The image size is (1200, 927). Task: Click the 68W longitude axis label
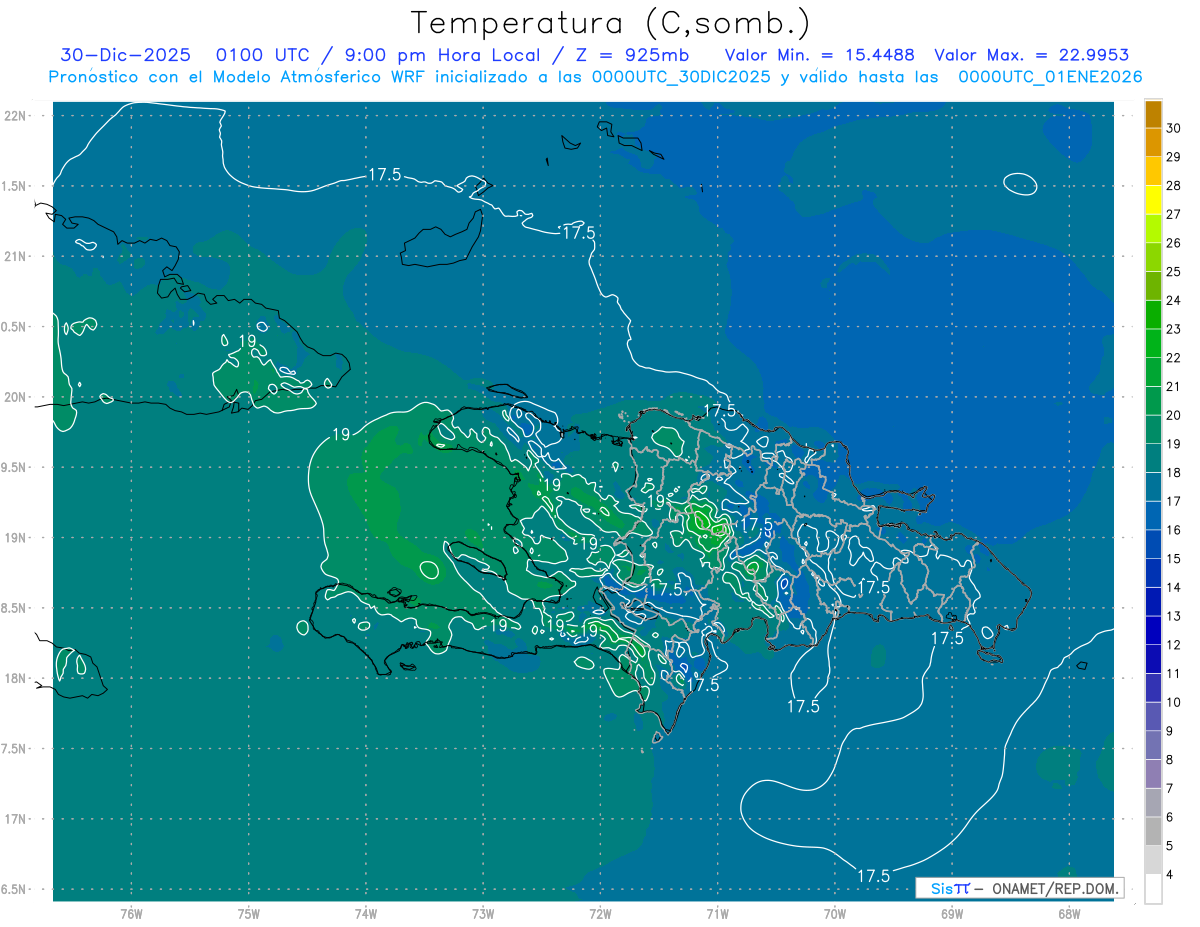pos(1068,913)
